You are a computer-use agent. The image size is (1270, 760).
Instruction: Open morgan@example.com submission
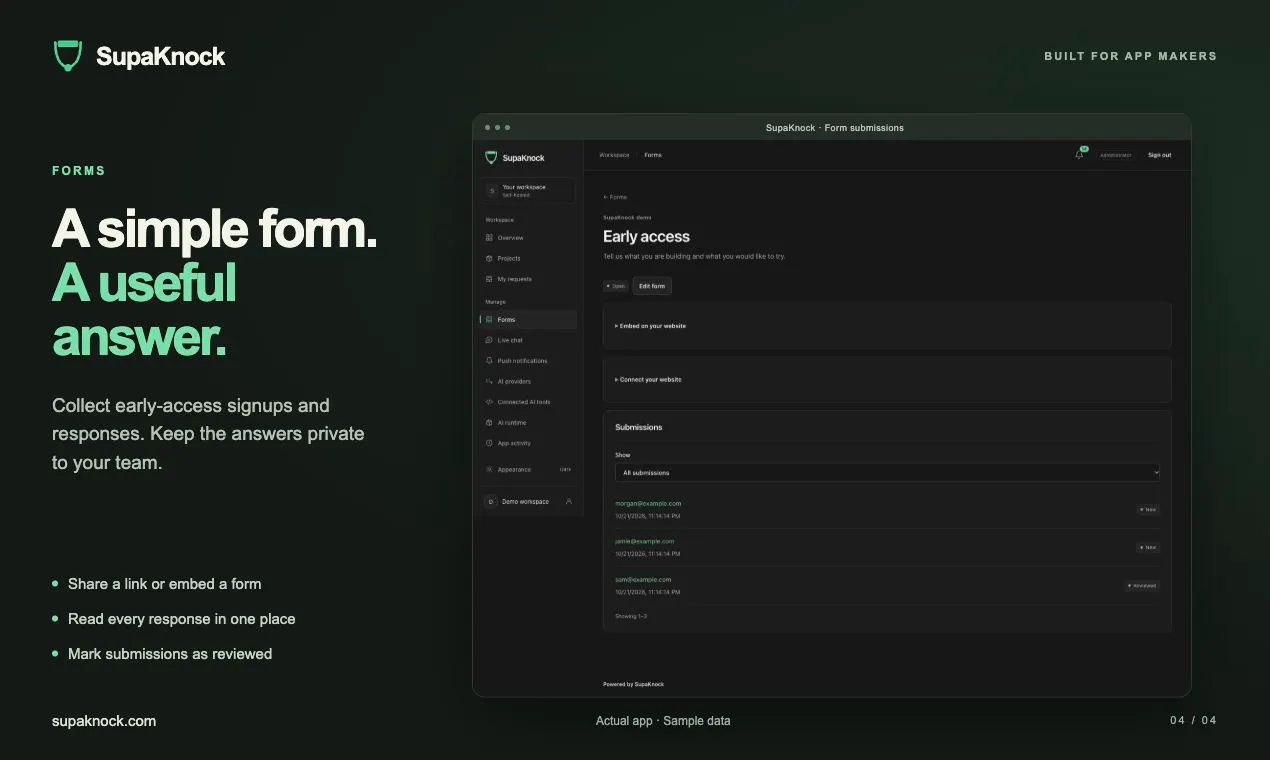point(648,503)
